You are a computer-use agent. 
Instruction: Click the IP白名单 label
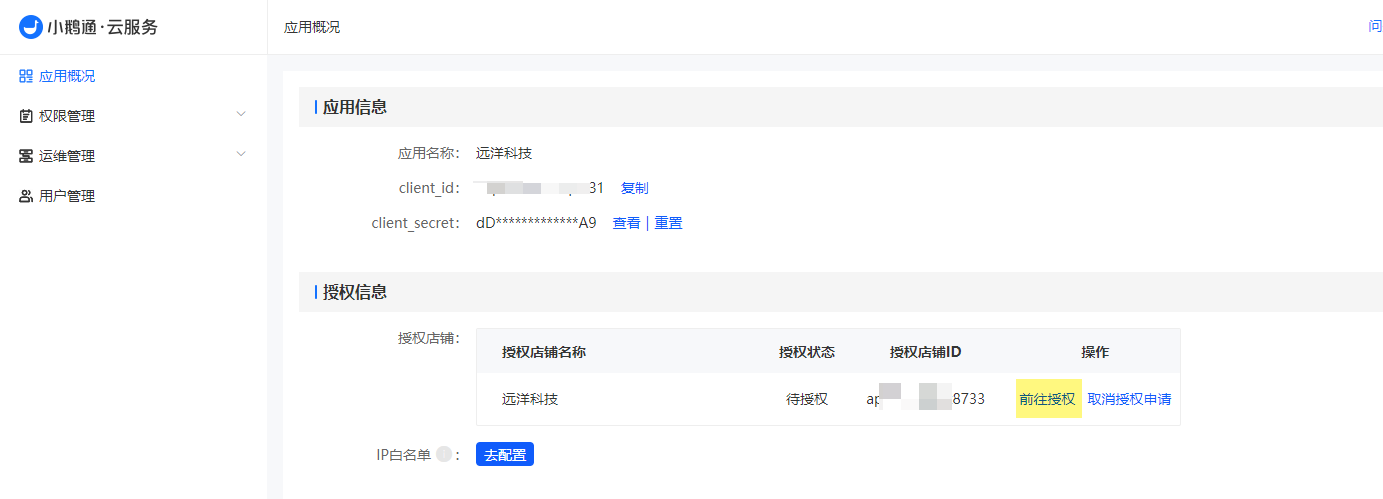coord(404,455)
